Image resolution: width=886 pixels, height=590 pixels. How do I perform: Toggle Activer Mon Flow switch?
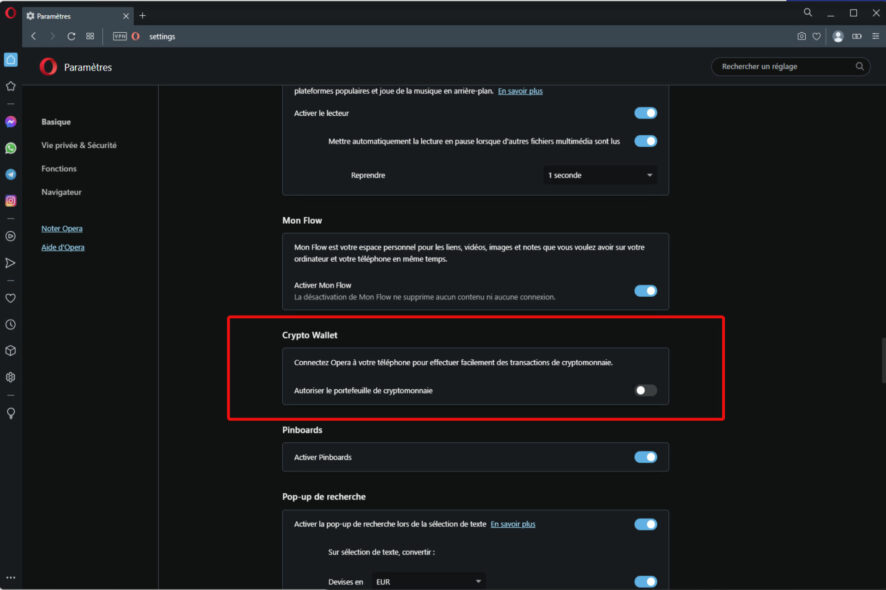(x=645, y=290)
